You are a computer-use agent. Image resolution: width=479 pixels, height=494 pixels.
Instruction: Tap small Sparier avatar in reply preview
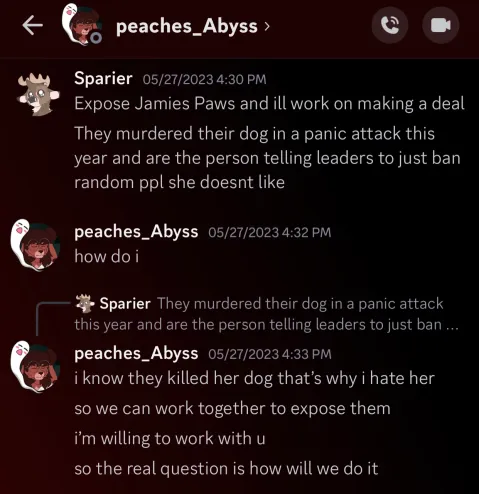pyautogui.click(x=84, y=303)
